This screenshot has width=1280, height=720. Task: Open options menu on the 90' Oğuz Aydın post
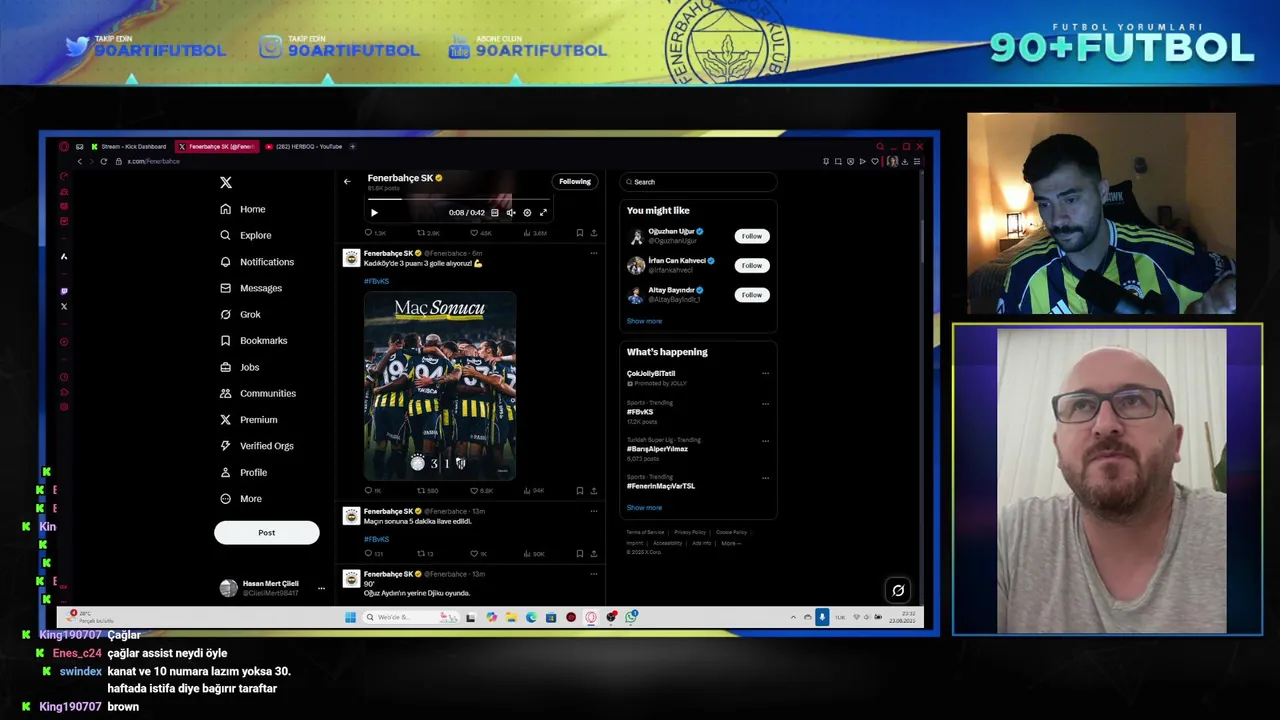click(593, 574)
